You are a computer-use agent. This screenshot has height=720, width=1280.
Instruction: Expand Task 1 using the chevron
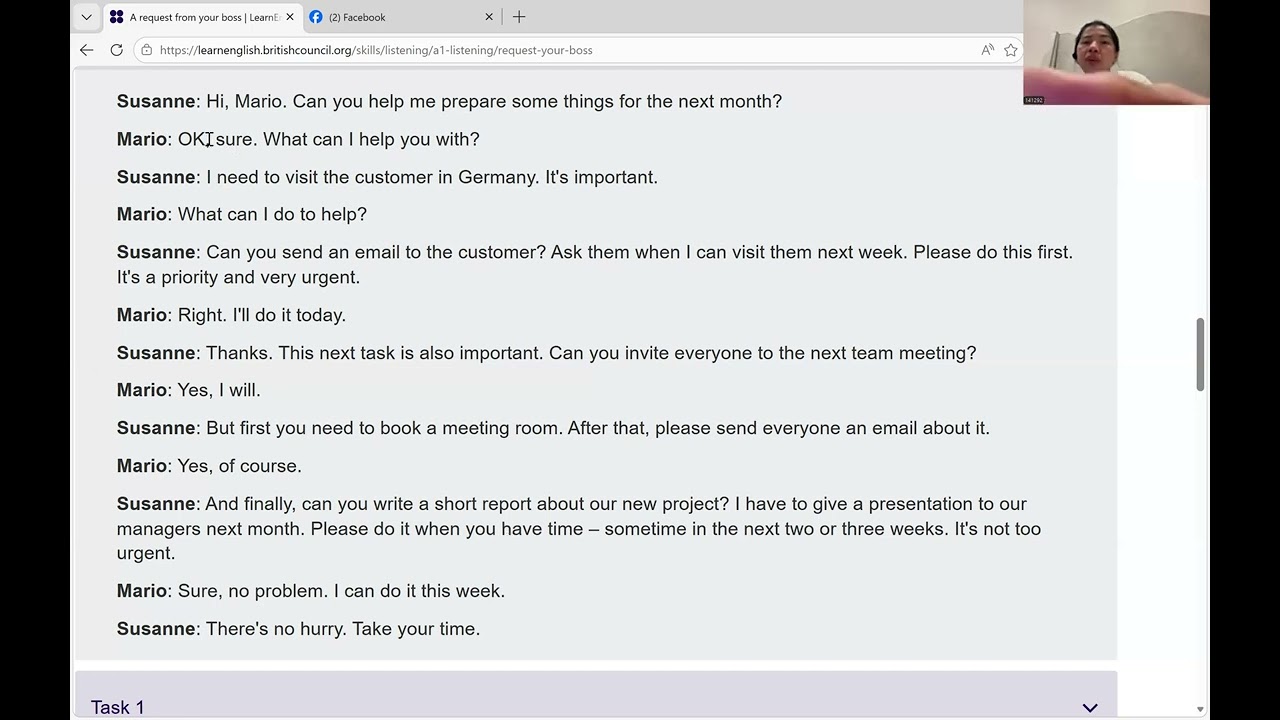tap(1090, 707)
